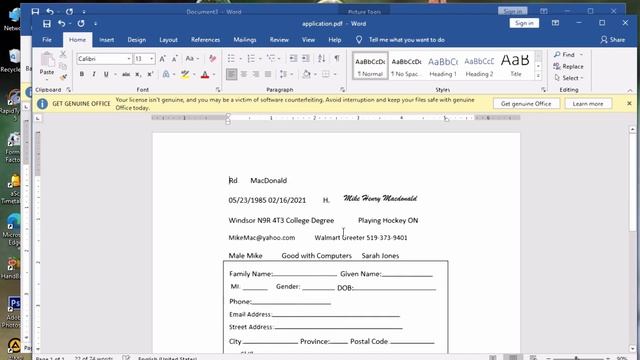Screen dimensions: 640x360
Task: Click the Share button
Action: coord(613,40)
